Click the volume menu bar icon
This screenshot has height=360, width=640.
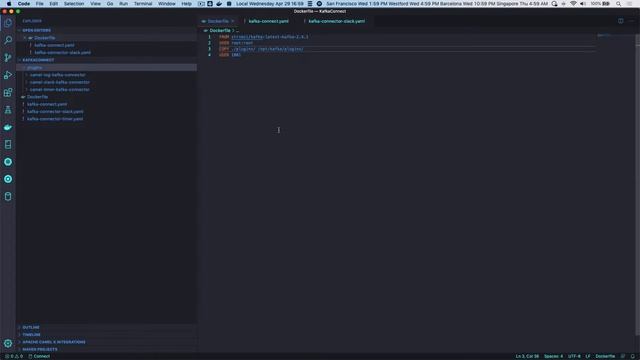[x=583, y=4]
